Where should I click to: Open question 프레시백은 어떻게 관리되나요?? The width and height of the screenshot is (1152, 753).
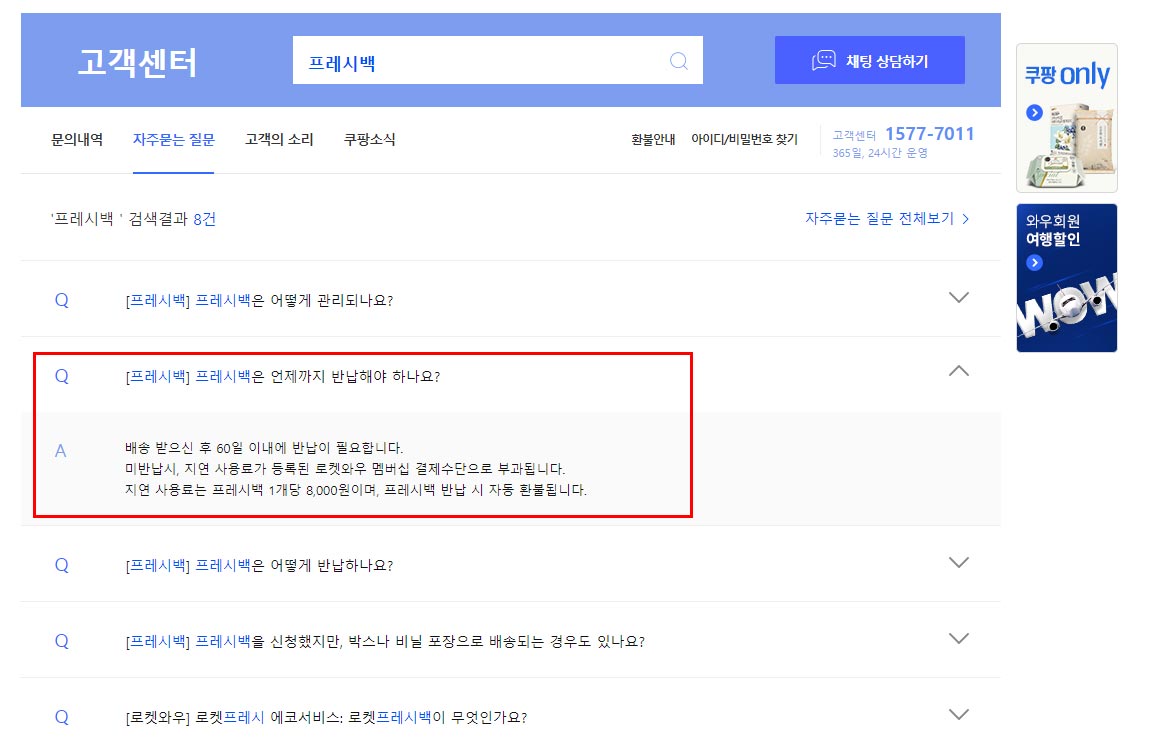click(259, 300)
